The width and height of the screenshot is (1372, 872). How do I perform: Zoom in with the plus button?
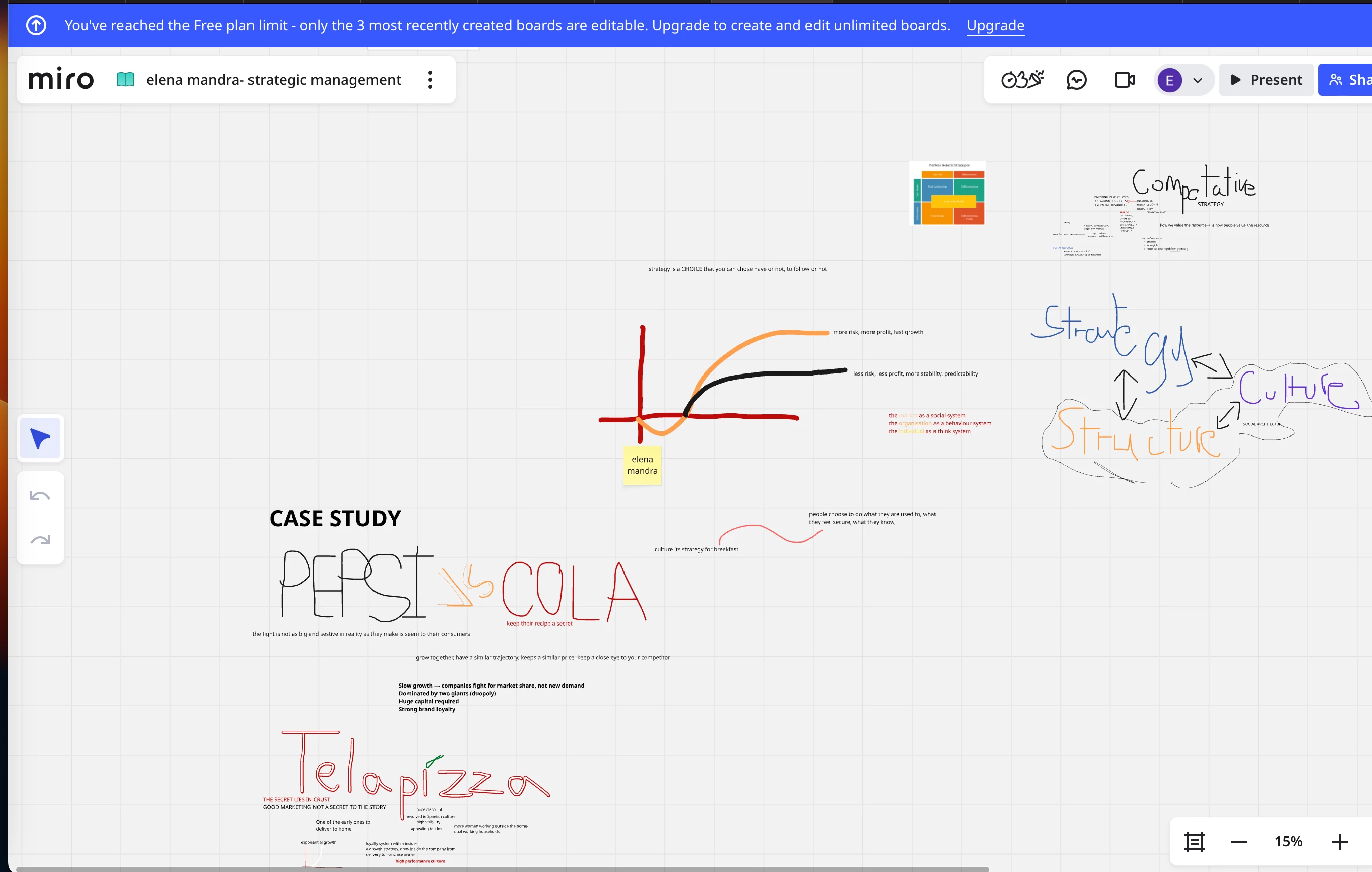pos(1339,841)
